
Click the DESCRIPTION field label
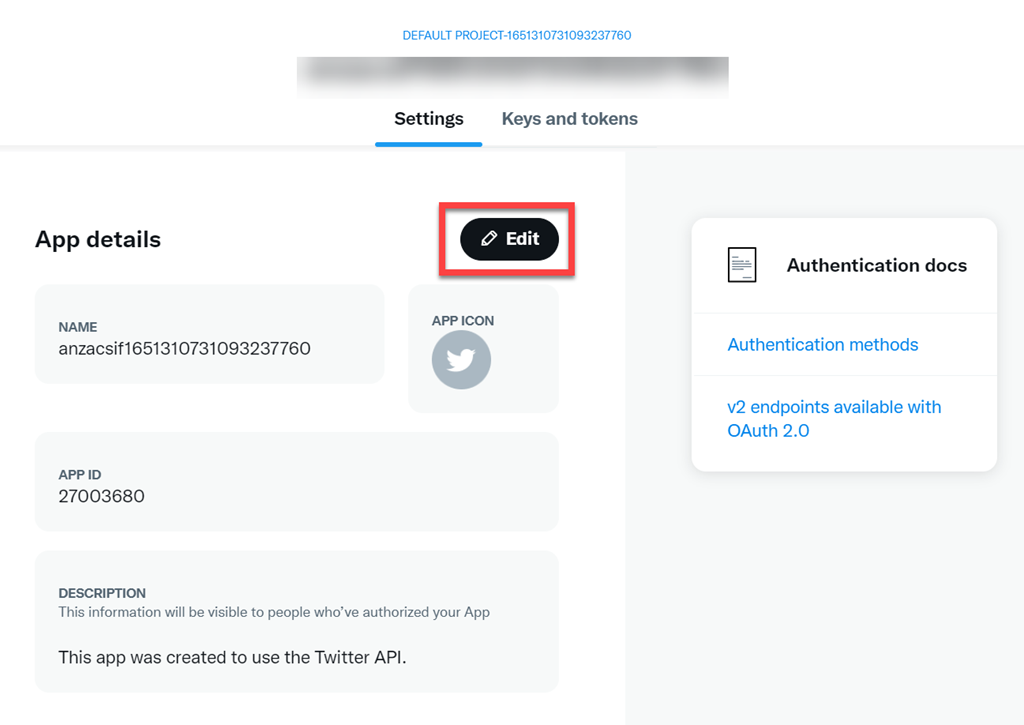(x=102, y=593)
